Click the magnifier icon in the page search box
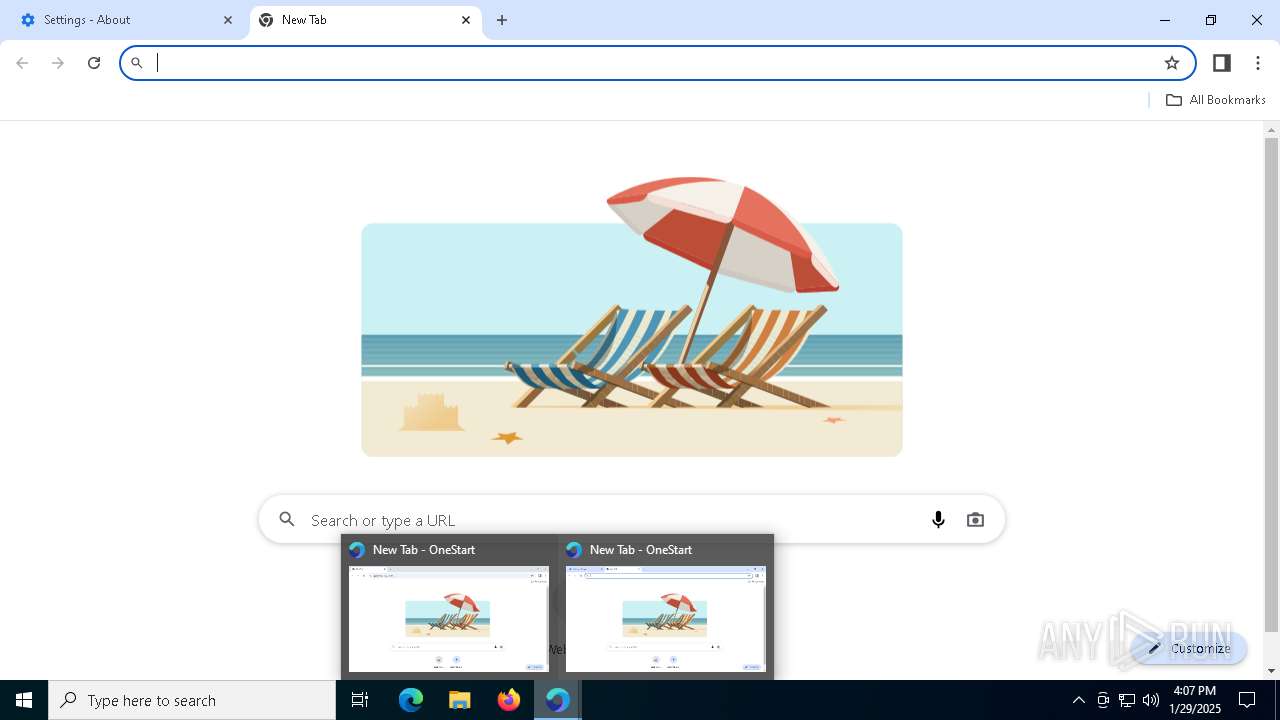Screen dimensions: 1280x720 pyautogui.click(x=287, y=519)
